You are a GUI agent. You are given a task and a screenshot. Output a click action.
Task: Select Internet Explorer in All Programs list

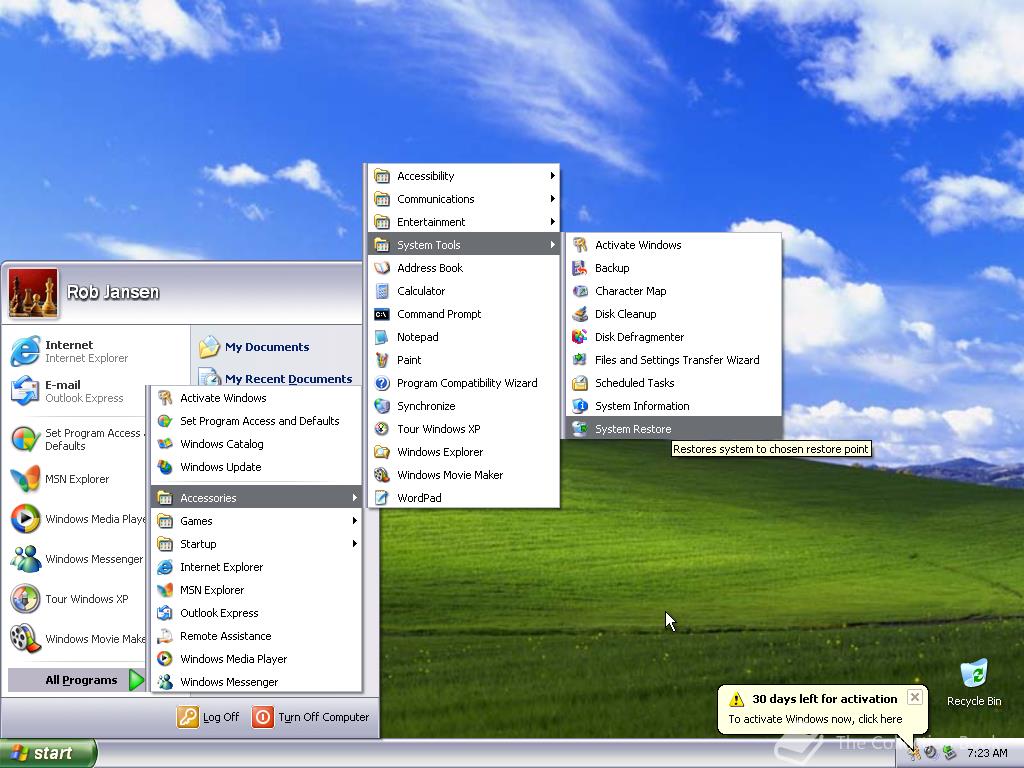[x=257, y=567]
